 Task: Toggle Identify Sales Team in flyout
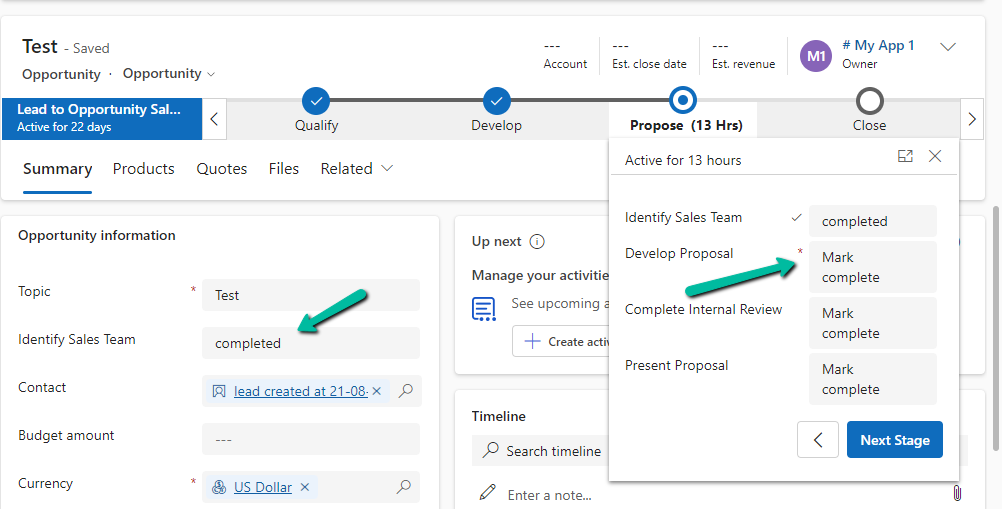tap(872, 221)
